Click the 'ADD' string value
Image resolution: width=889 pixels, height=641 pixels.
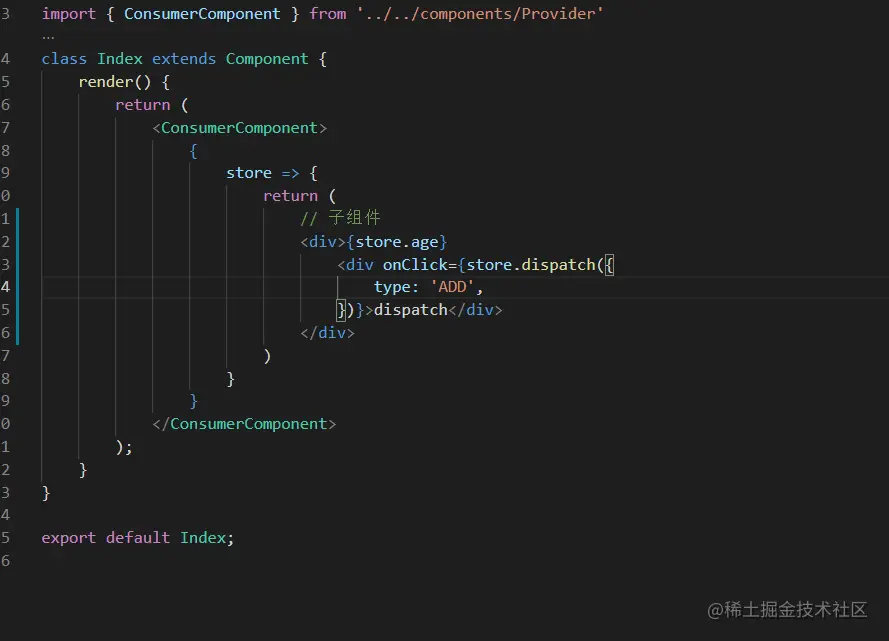452,287
